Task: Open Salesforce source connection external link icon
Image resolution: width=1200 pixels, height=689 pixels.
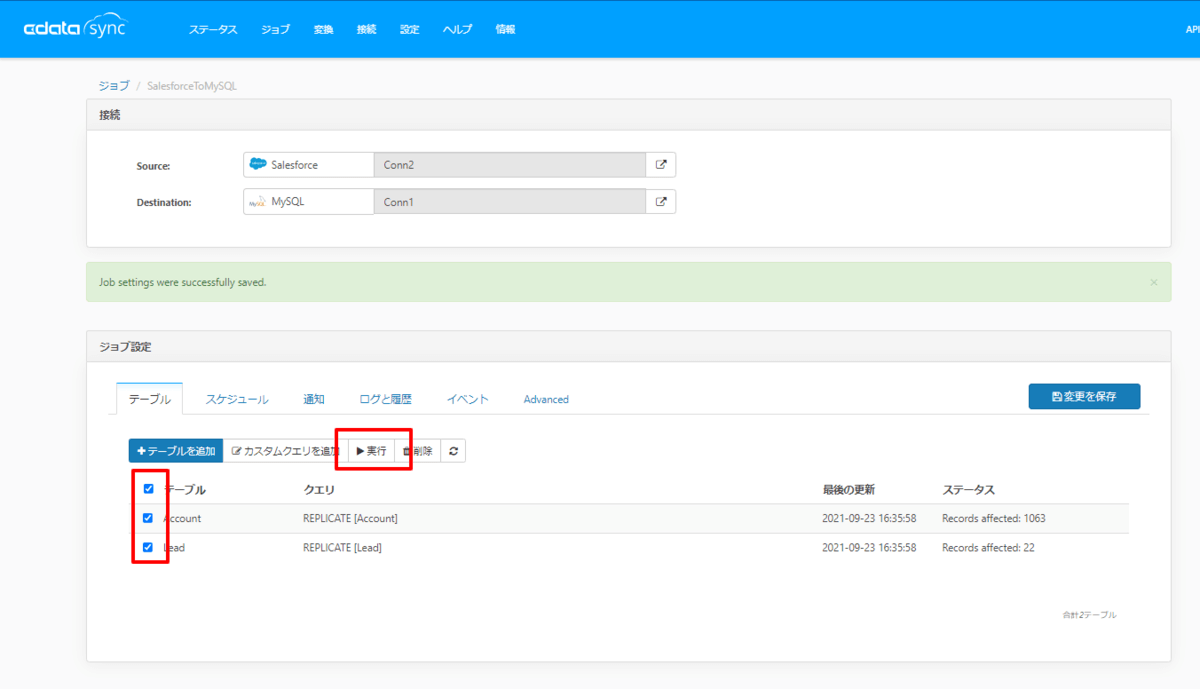Action: pyautogui.click(x=661, y=164)
